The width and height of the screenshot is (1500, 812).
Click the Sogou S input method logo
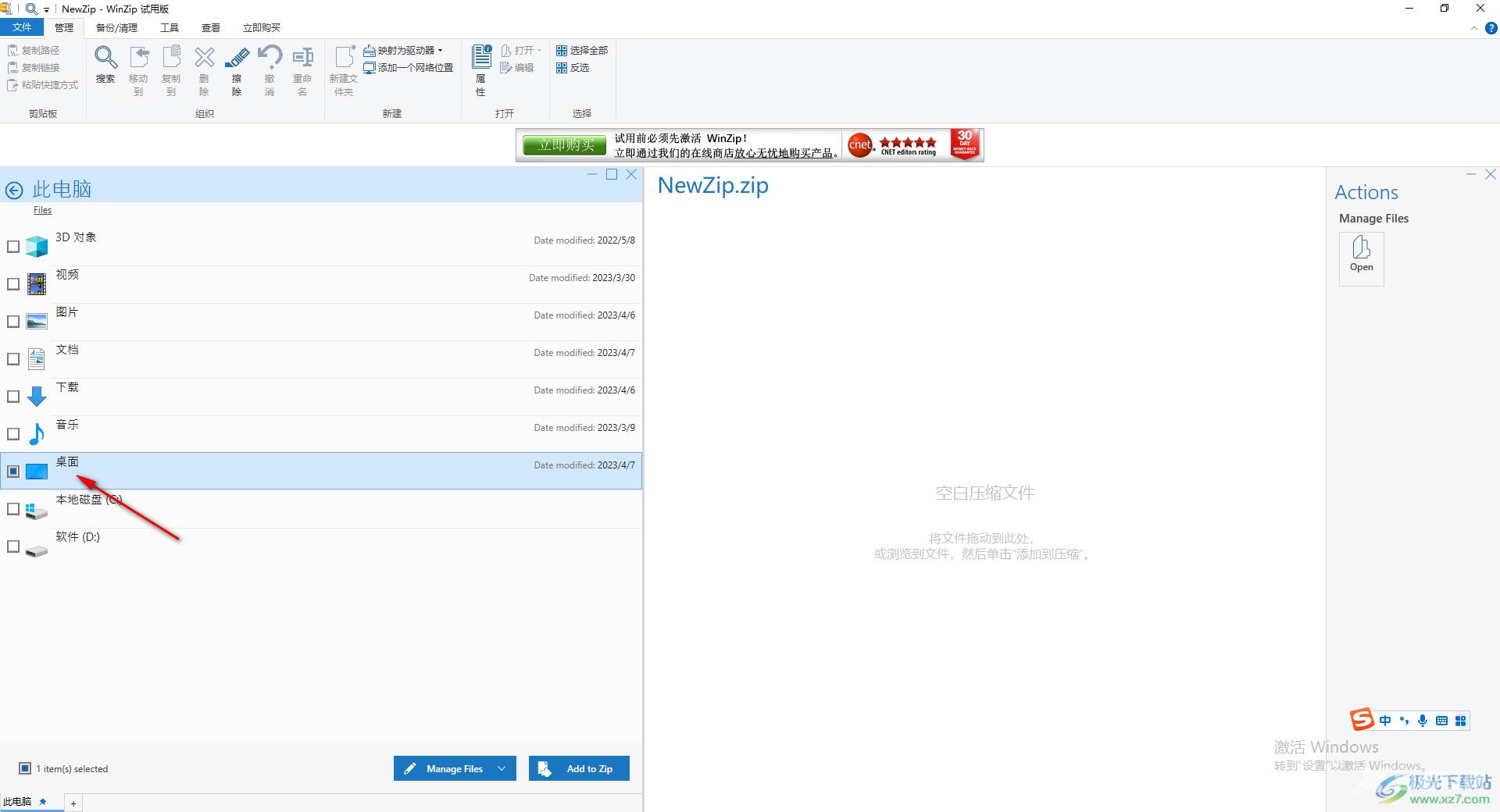pos(1362,719)
